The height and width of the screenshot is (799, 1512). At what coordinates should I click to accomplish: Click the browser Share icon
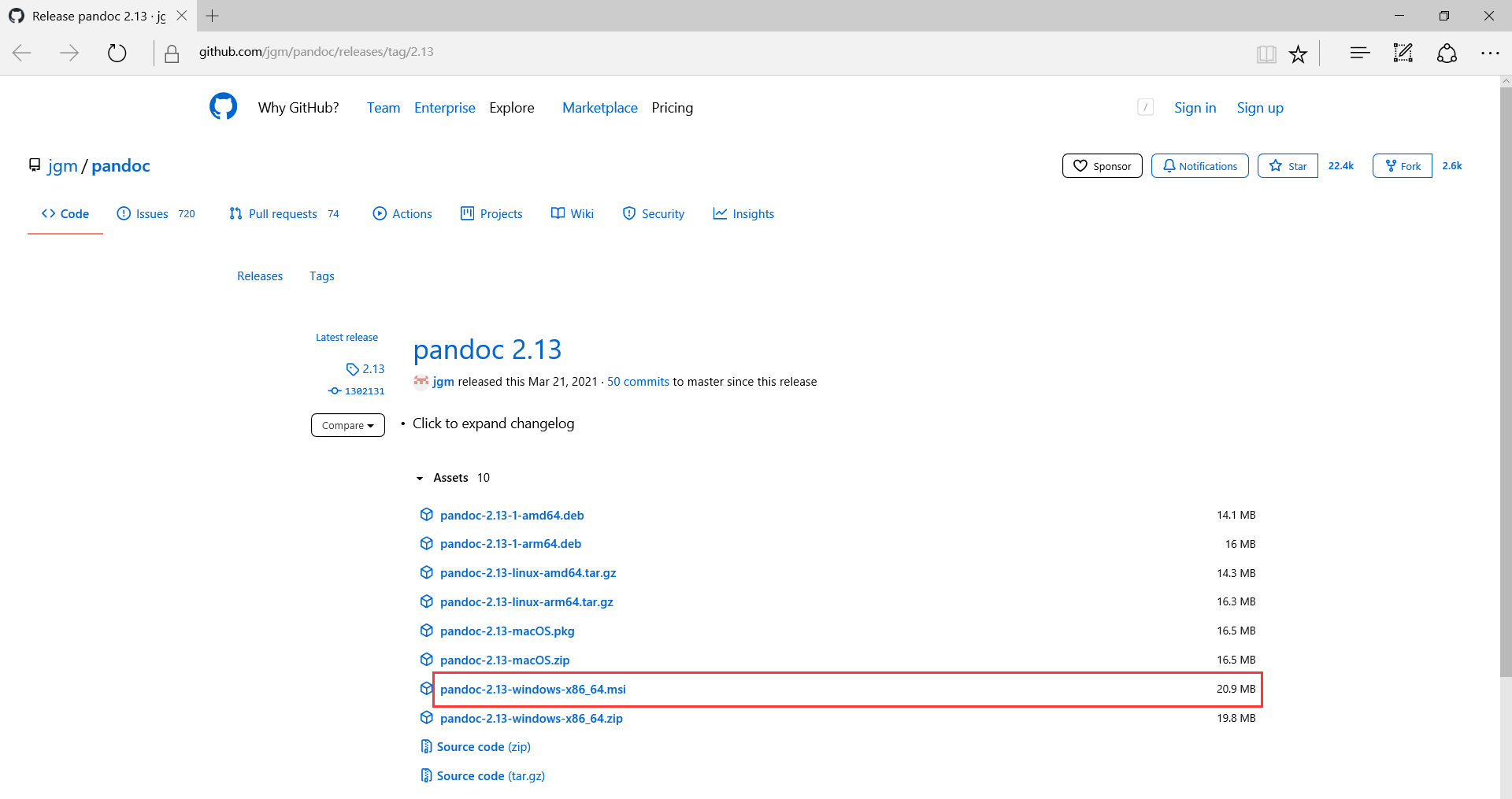point(1447,53)
